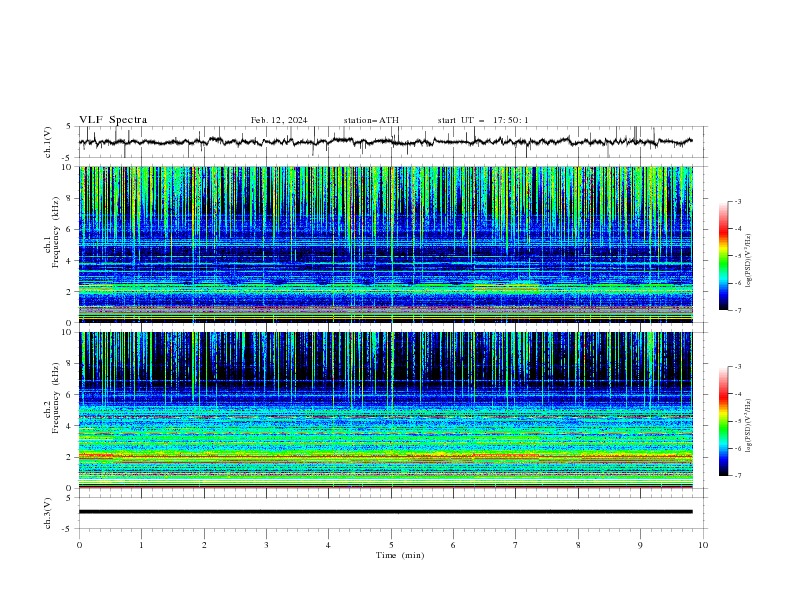This screenshot has height=612, width=792.
Task: Click the "10" tick on Time axis
Action: [x=703, y=545]
